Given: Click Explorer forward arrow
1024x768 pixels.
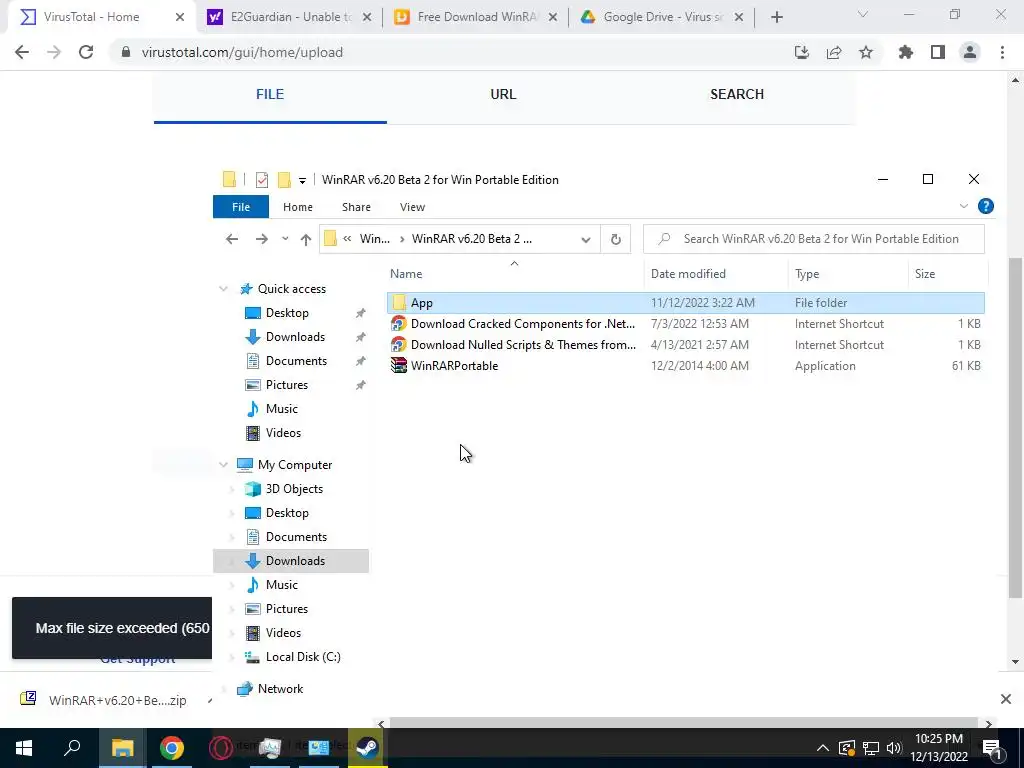Looking at the screenshot, I should pos(261,239).
